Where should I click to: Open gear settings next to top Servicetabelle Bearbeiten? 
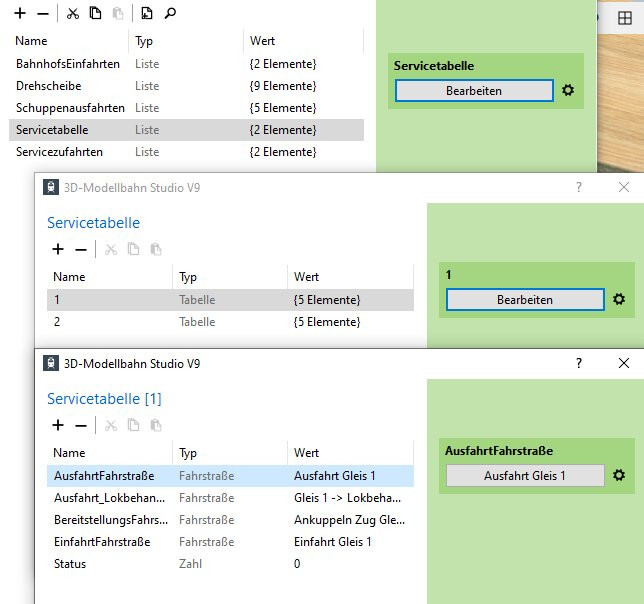[x=568, y=90]
